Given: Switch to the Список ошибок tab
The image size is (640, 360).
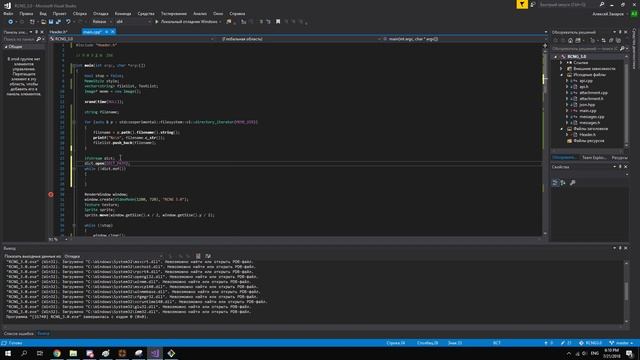Looking at the screenshot, I should tap(19, 334).
